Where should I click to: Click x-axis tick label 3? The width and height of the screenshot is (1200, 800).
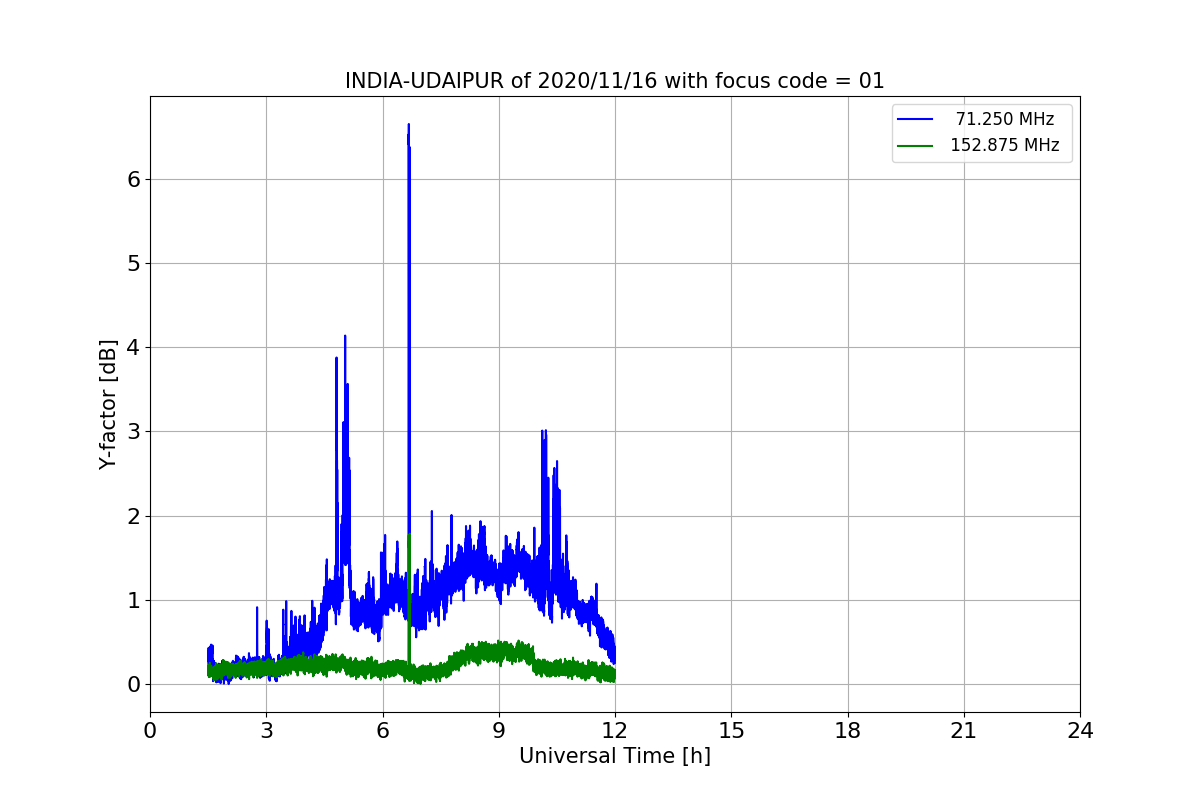click(x=266, y=731)
